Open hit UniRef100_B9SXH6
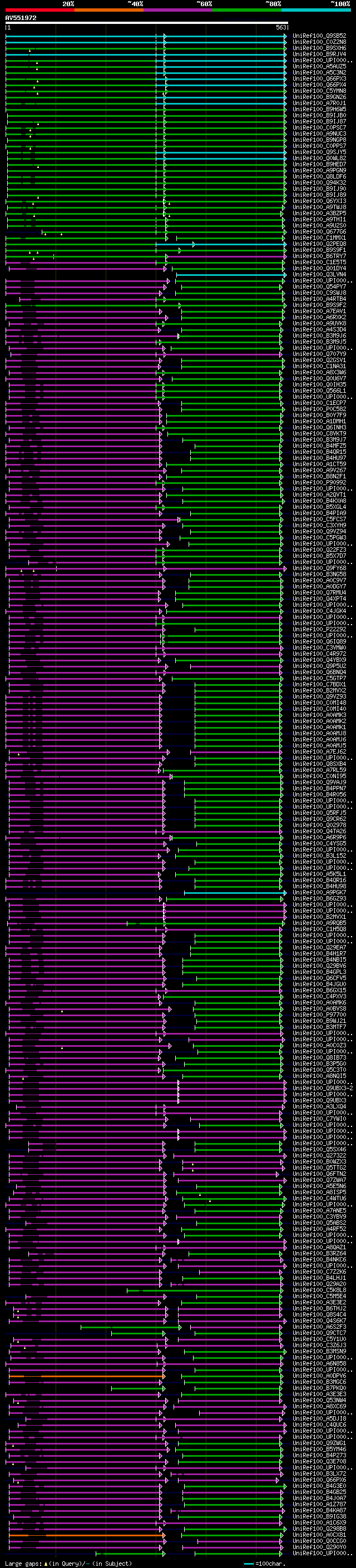Viewport: 356px width, 1568px height. pyautogui.click(x=319, y=48)
